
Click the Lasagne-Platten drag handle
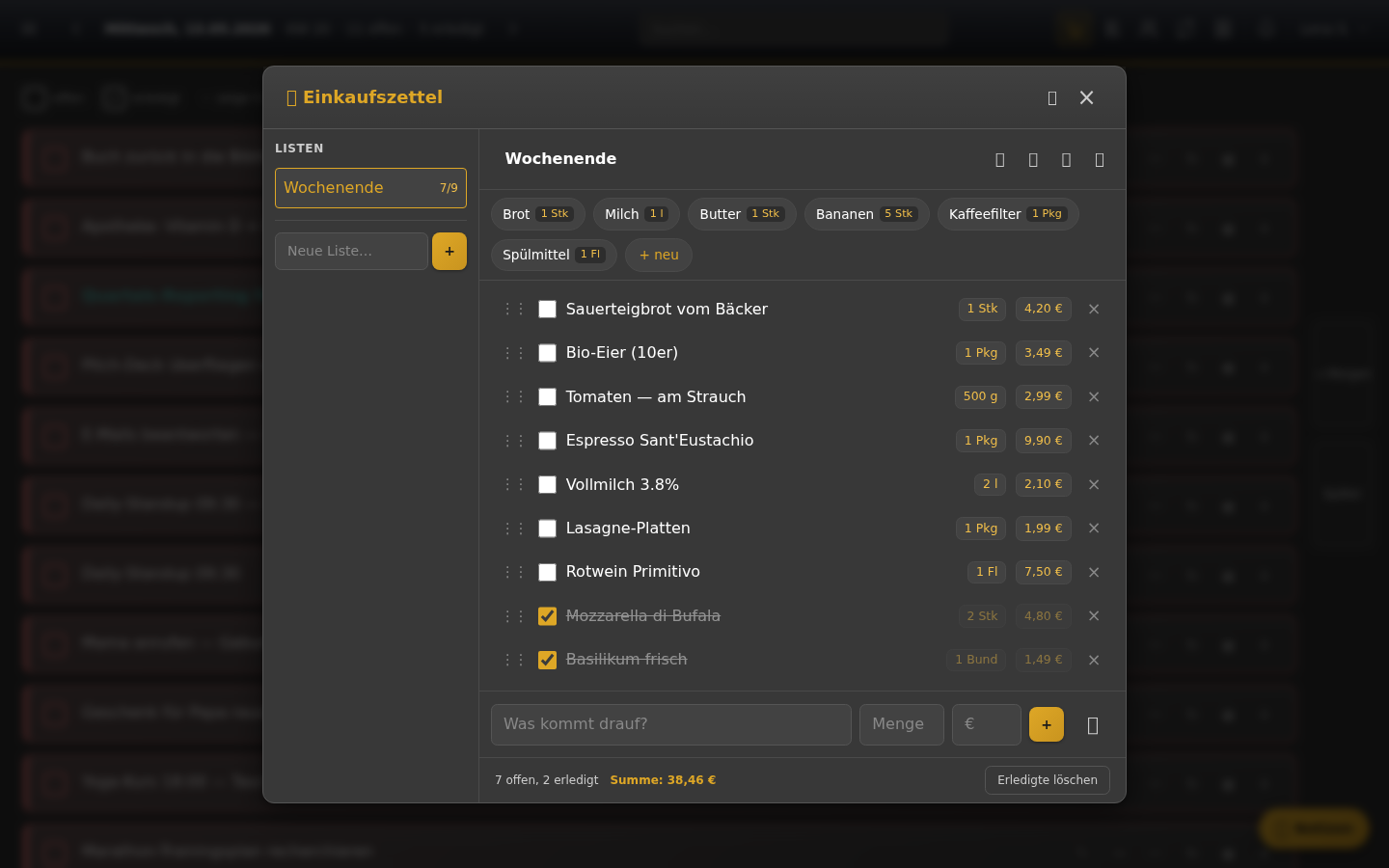(x=514, y=529)
